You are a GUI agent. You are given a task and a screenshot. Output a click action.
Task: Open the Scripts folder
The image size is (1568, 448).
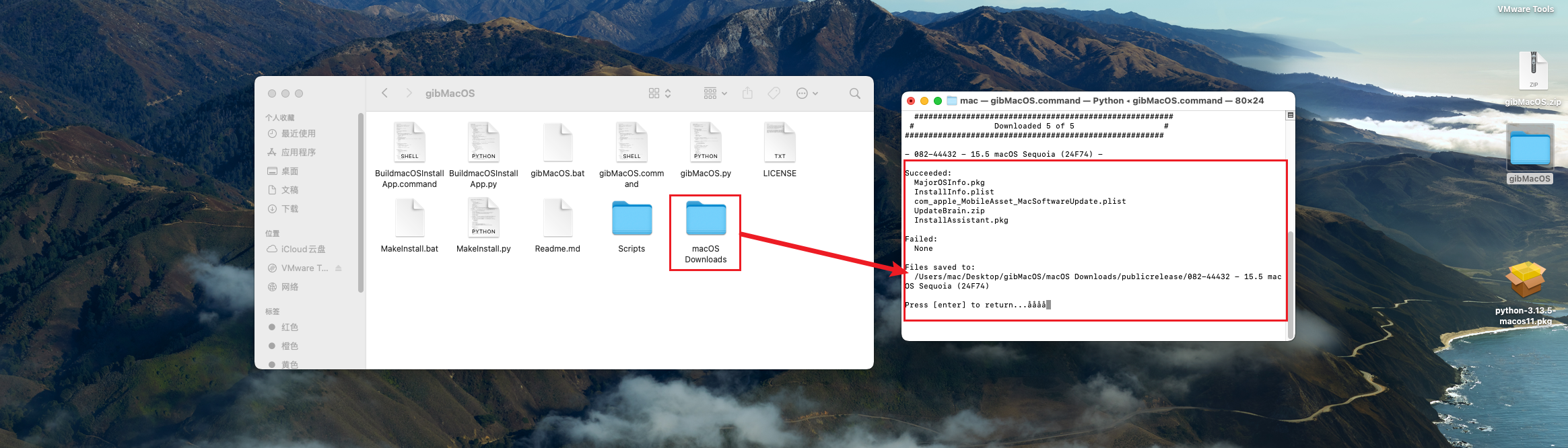click(x=632, y=218)
